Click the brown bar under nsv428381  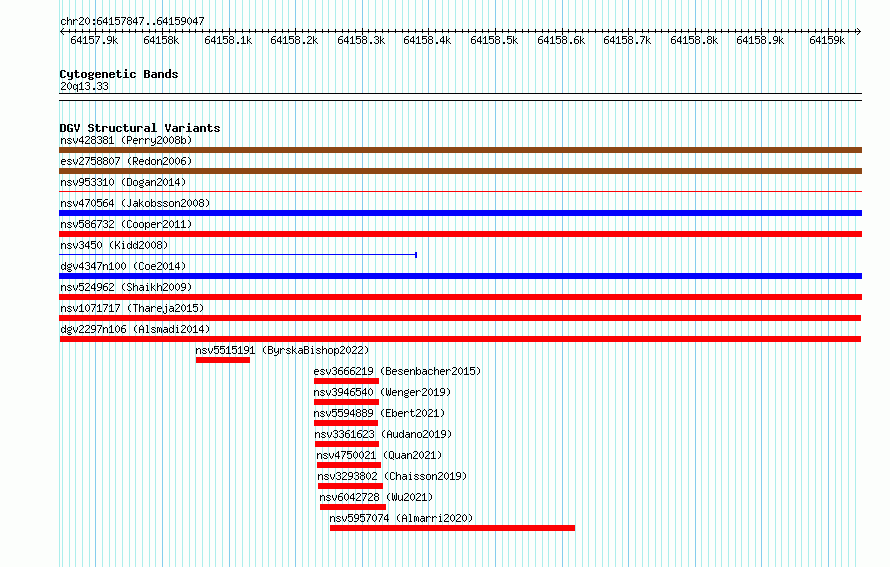point(460,150)
